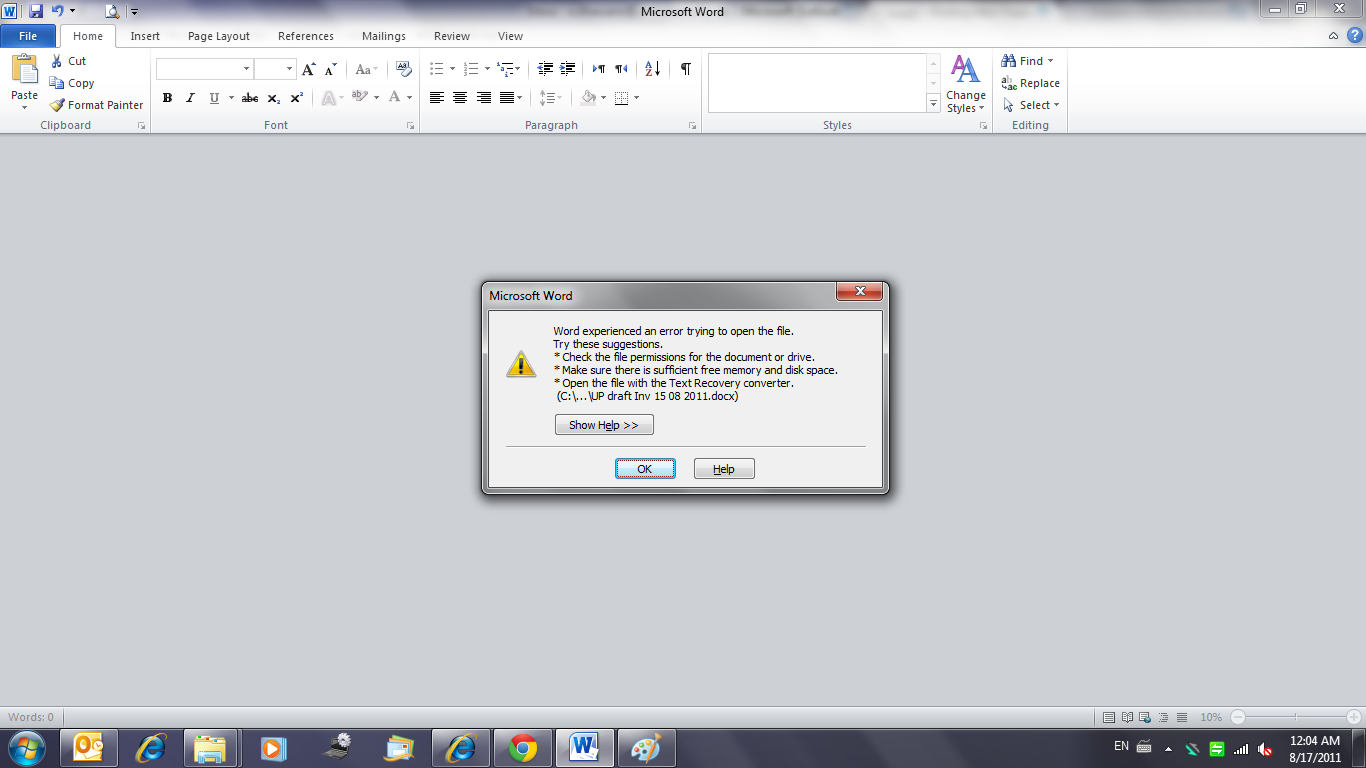Toggle Bold formatting
Image resolution: width=1366 pixels, height=768 pixels.
coord(167,98)
